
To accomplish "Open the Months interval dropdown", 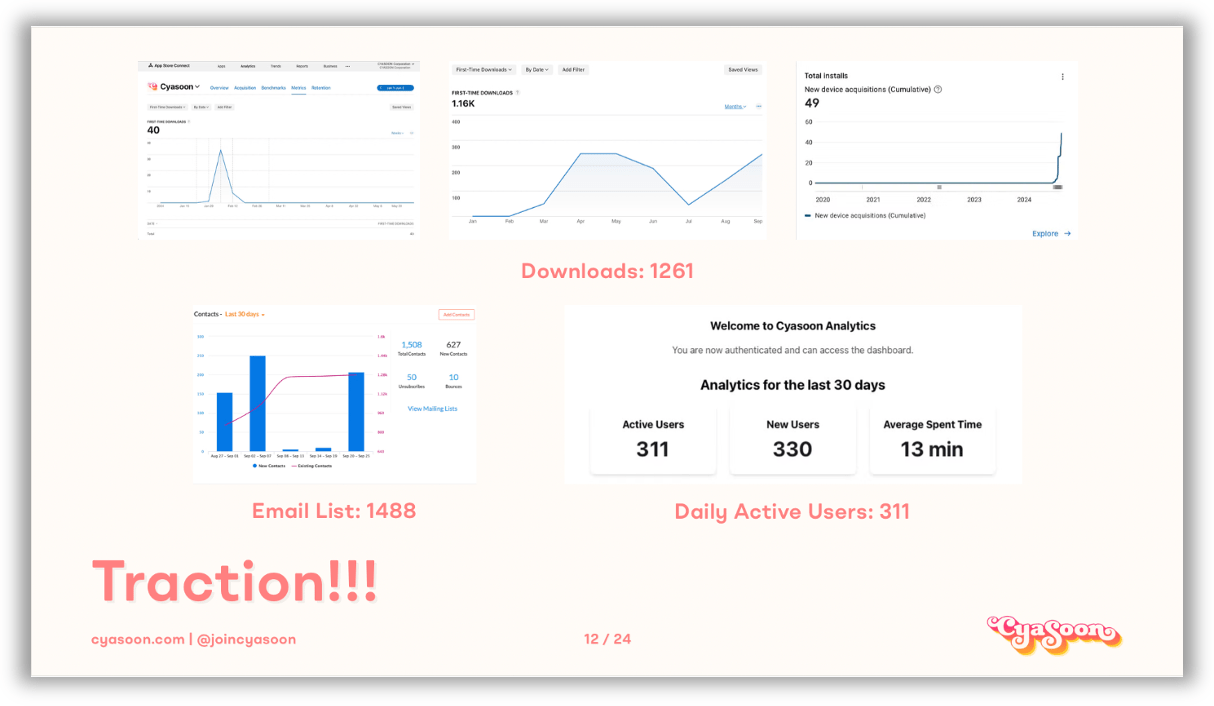I will click(x=735, y=106).
